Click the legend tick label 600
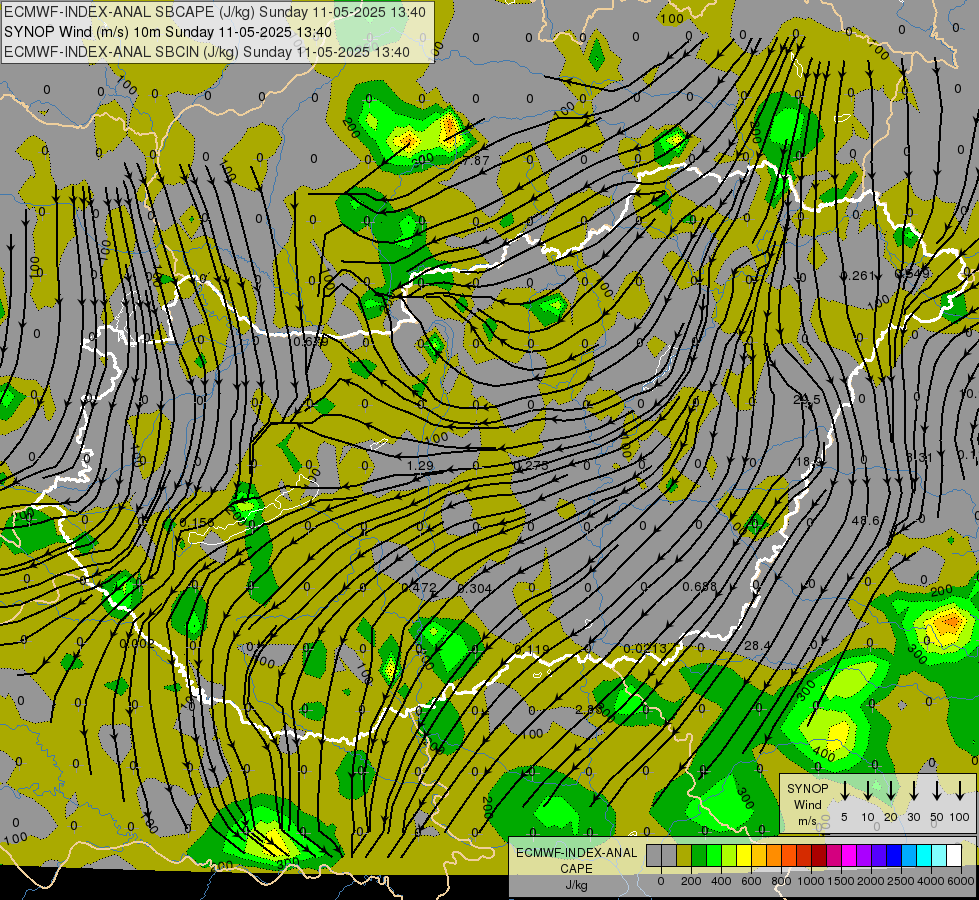Viewport: 979px width, 900px height. 751,881
